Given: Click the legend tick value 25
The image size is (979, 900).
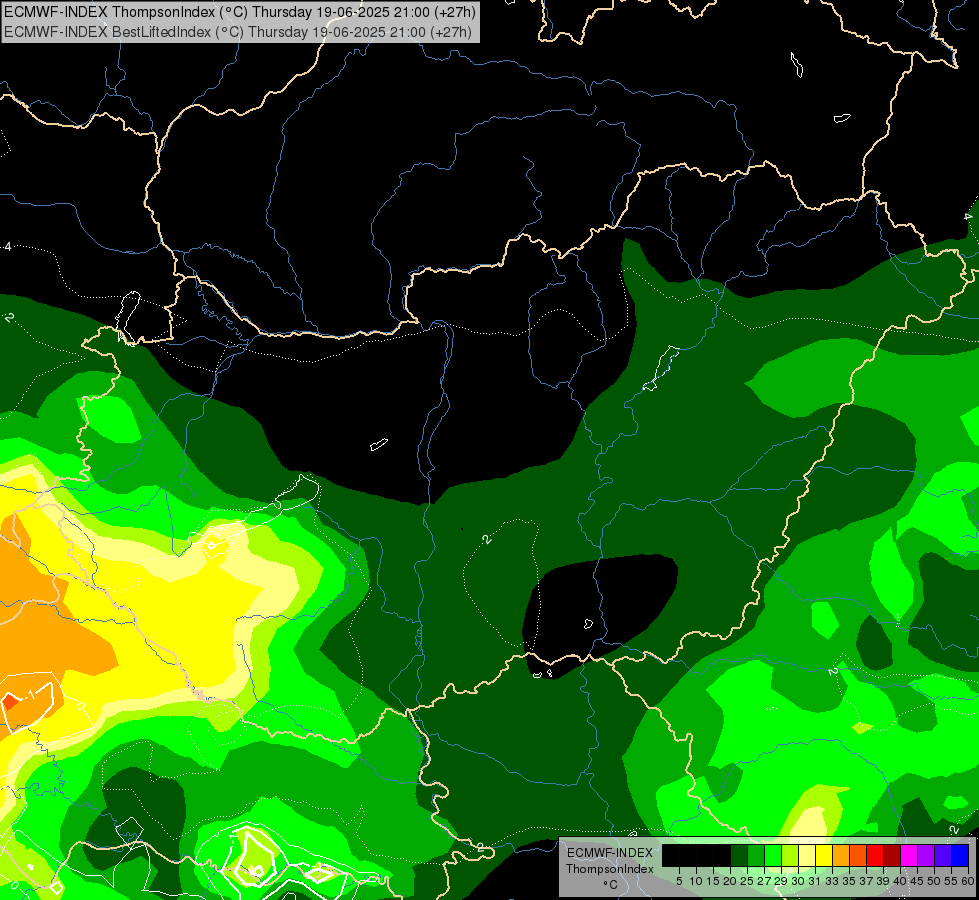Looking at the screenshot, I should [x=747, y=881].
